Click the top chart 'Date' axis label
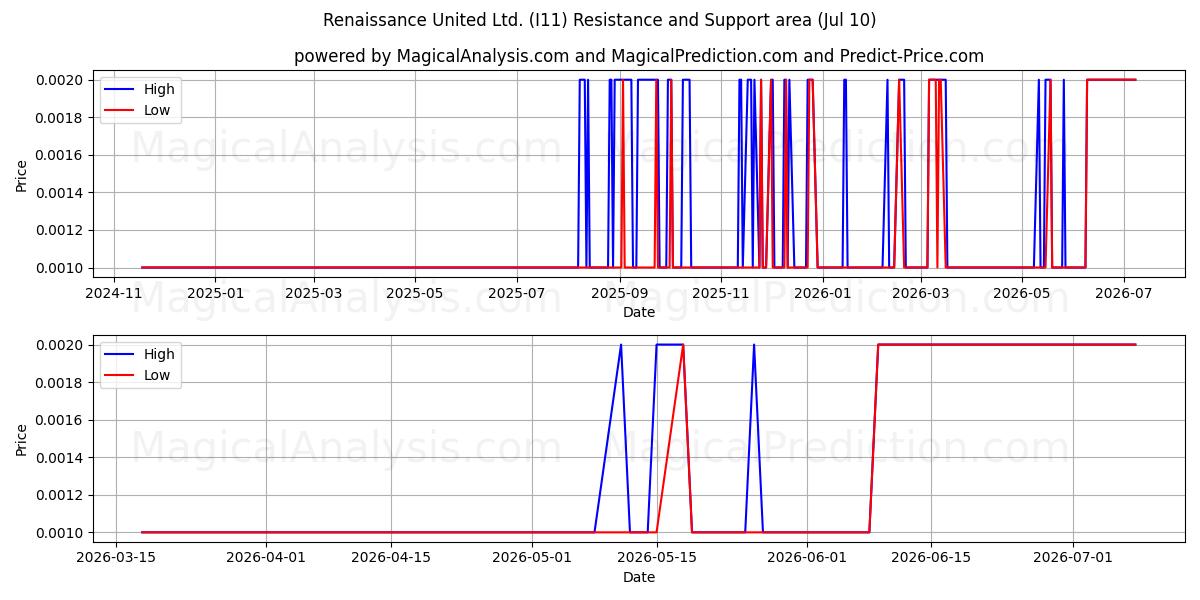The image size is (1200, 600). pyautogui.click(x=639, y=312)
